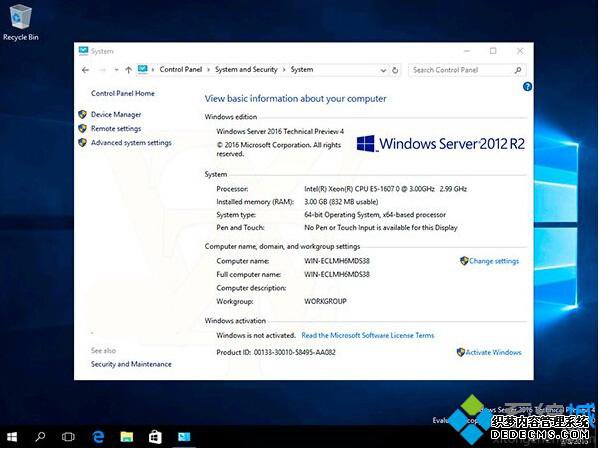Open the Store from taskbar
The width and height of the screenshot is (600, 449).
pyautogui.click(x=155, y=437)
